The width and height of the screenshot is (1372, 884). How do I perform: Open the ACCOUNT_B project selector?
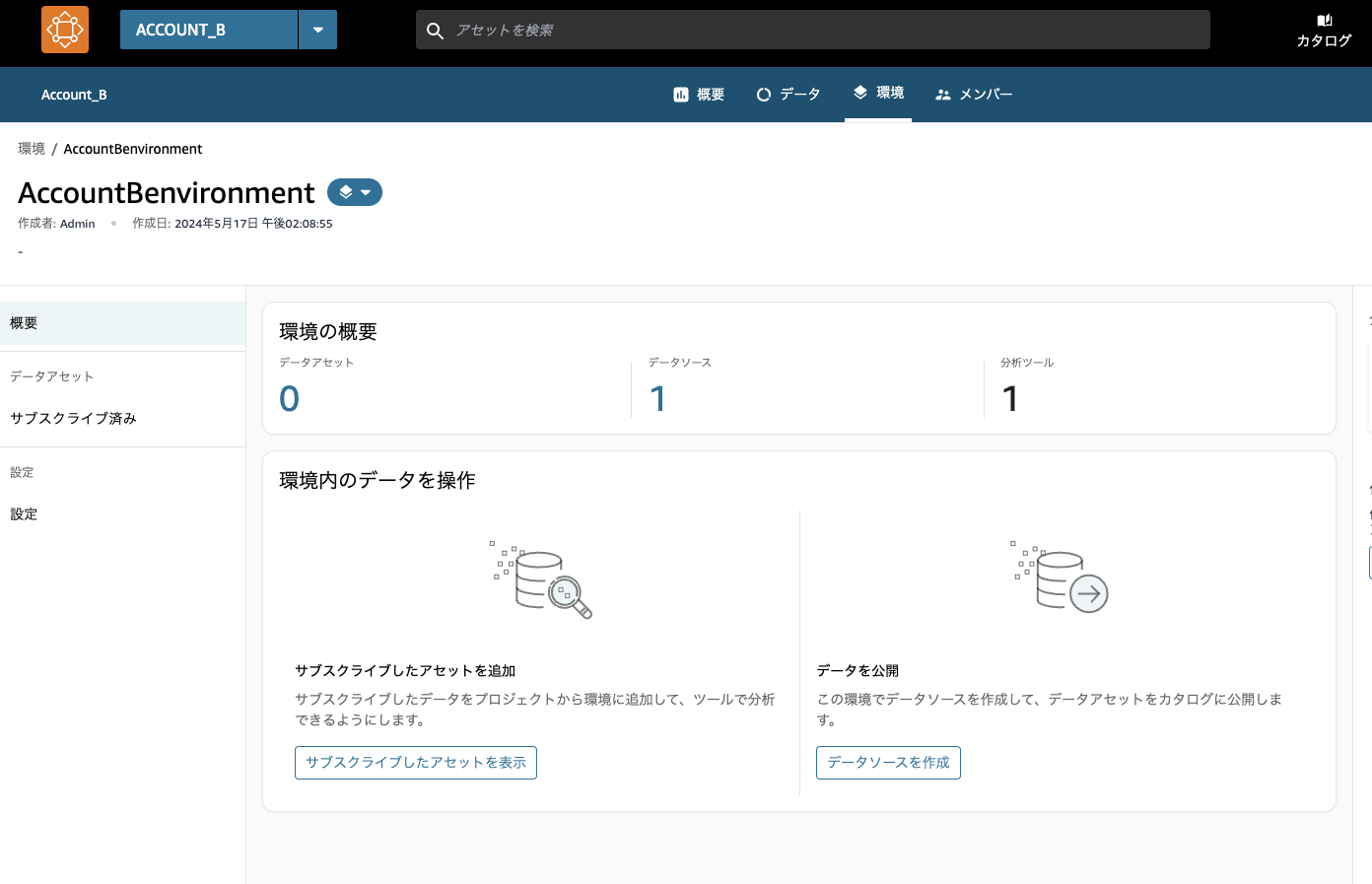(208, 29)
